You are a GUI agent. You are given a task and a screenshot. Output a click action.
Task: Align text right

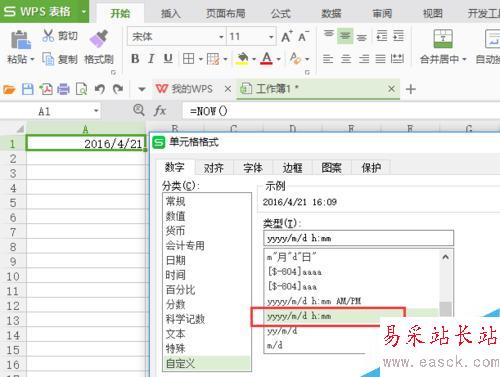[364, 59]
